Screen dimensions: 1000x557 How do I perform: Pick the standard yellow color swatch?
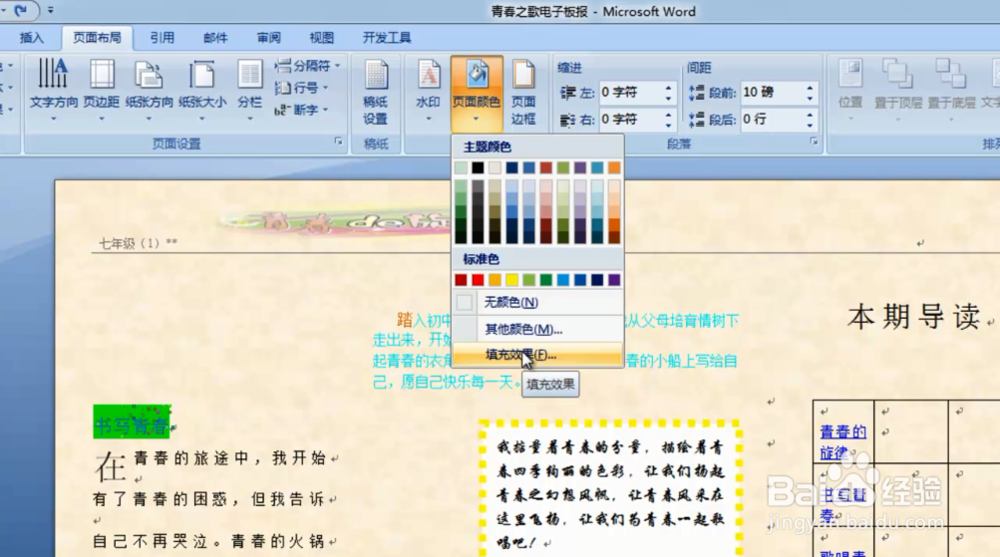tap(512, 280)
